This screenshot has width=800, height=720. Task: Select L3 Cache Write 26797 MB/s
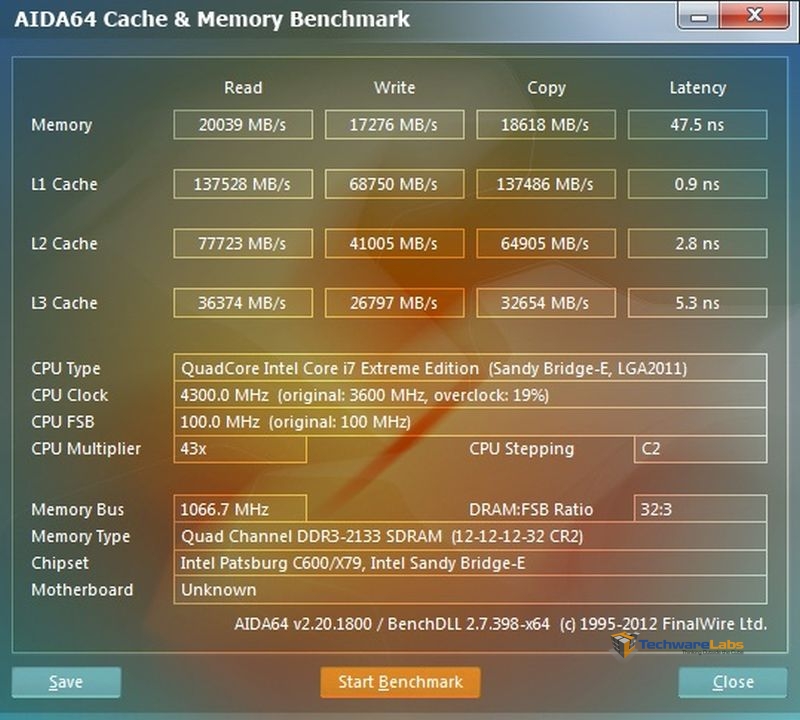point(394,303)
